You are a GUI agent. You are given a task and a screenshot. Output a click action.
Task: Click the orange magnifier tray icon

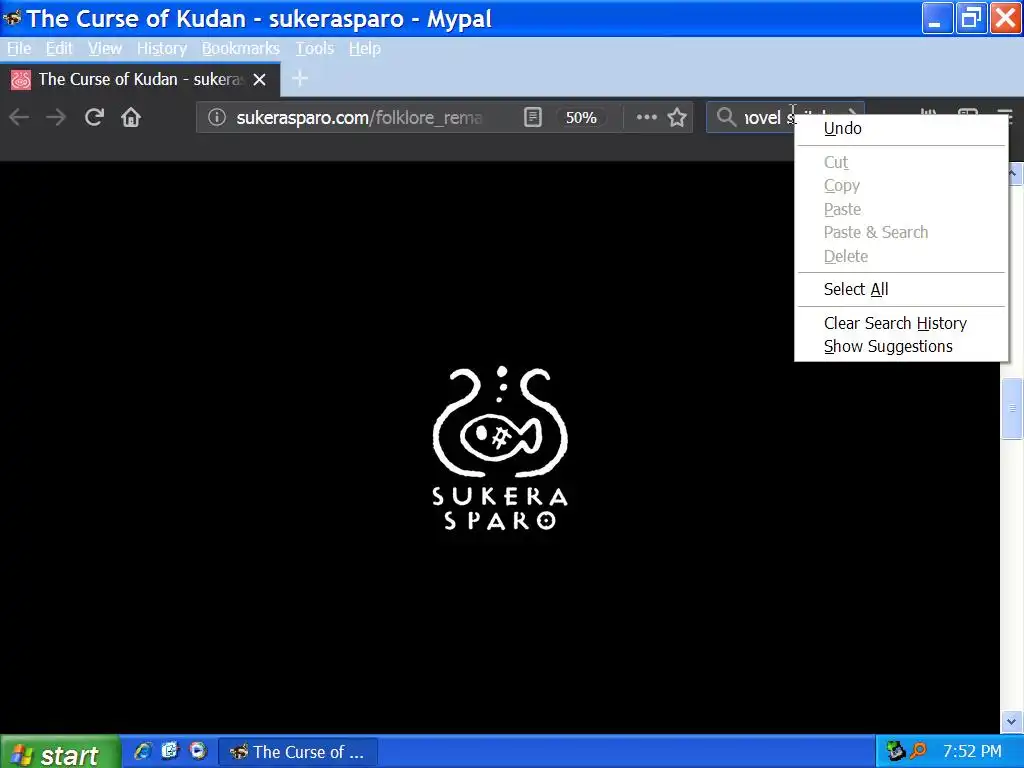coord(918,752)
